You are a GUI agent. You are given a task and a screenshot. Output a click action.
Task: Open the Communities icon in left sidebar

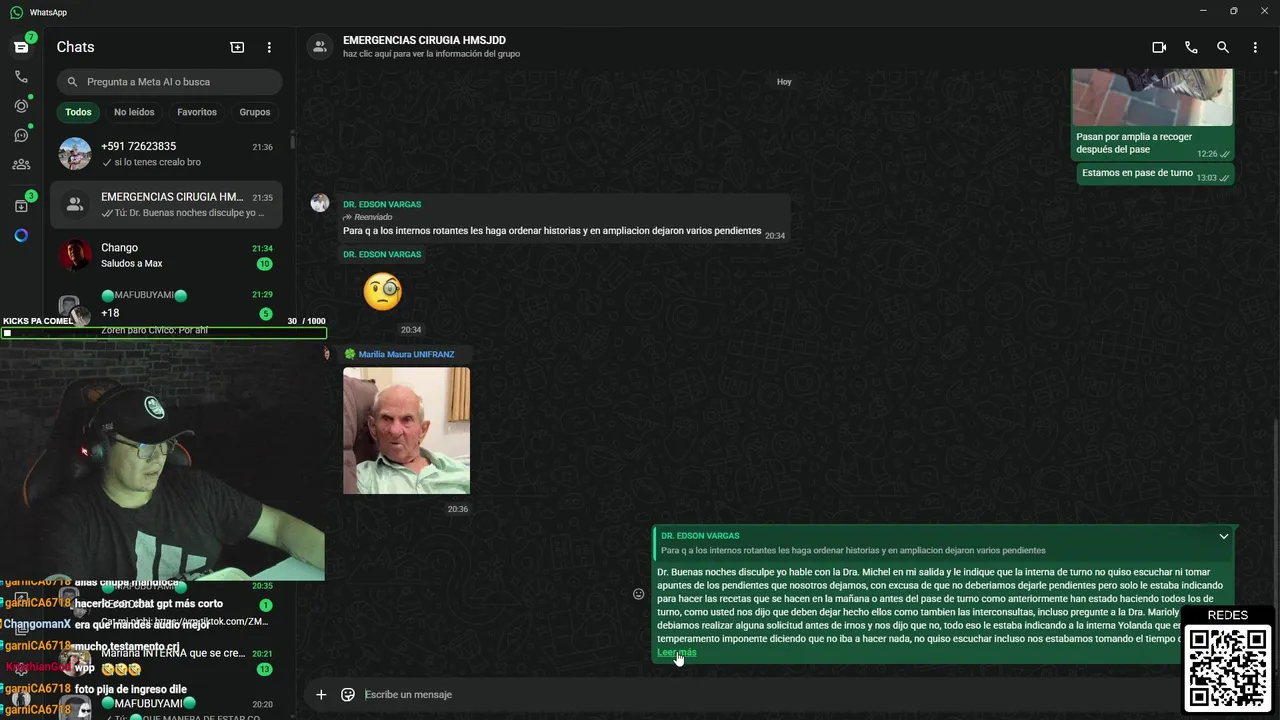coord(21,165)
